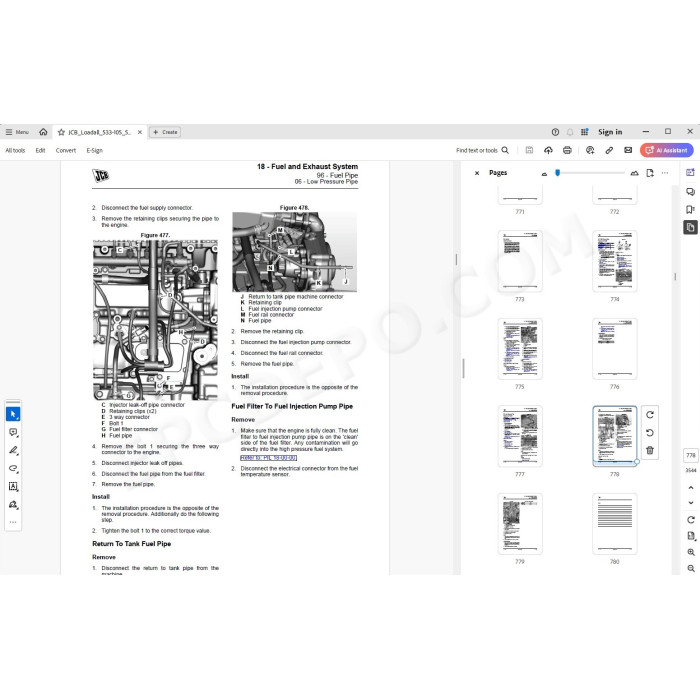Click the share with others icon

[x=590, y=150]
